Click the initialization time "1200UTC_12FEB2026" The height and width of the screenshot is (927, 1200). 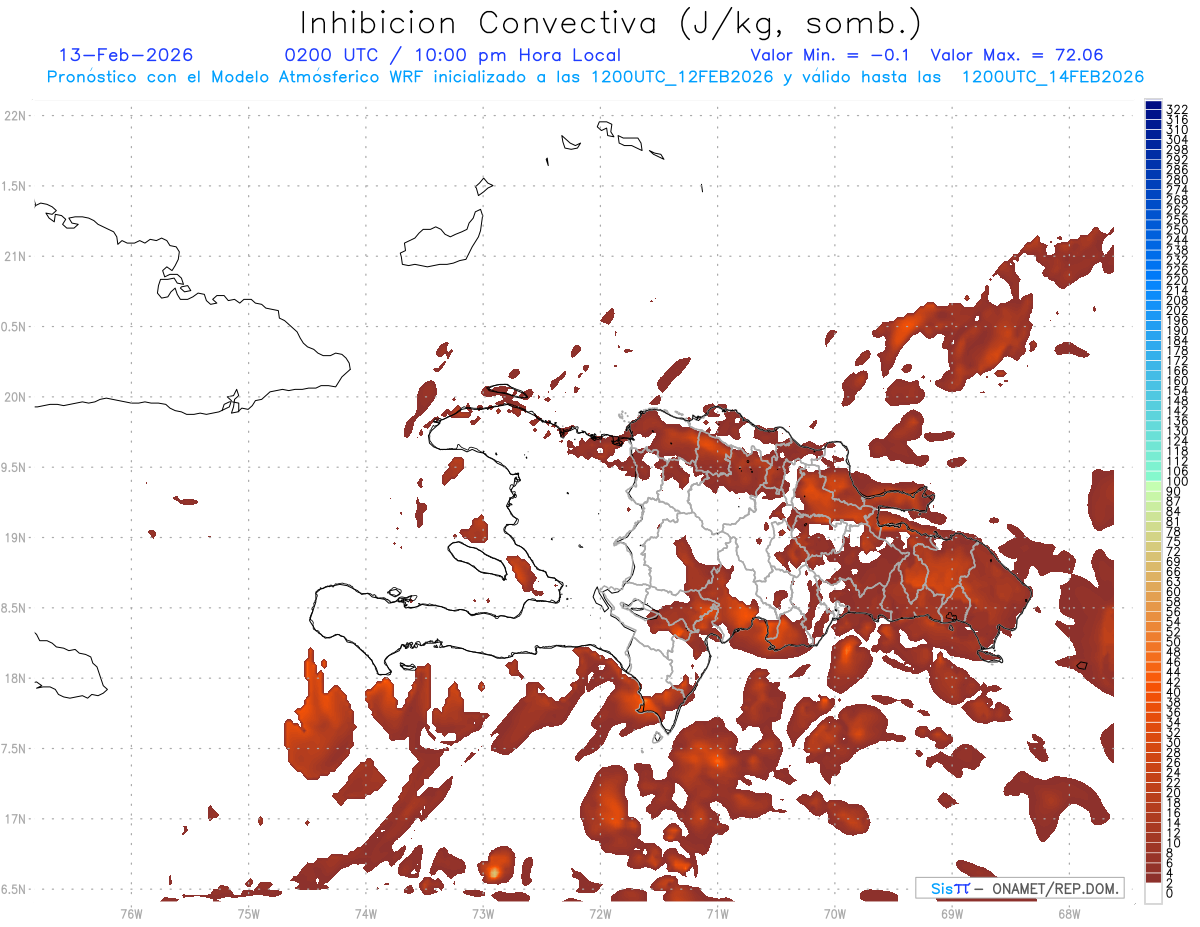point(682,77)
